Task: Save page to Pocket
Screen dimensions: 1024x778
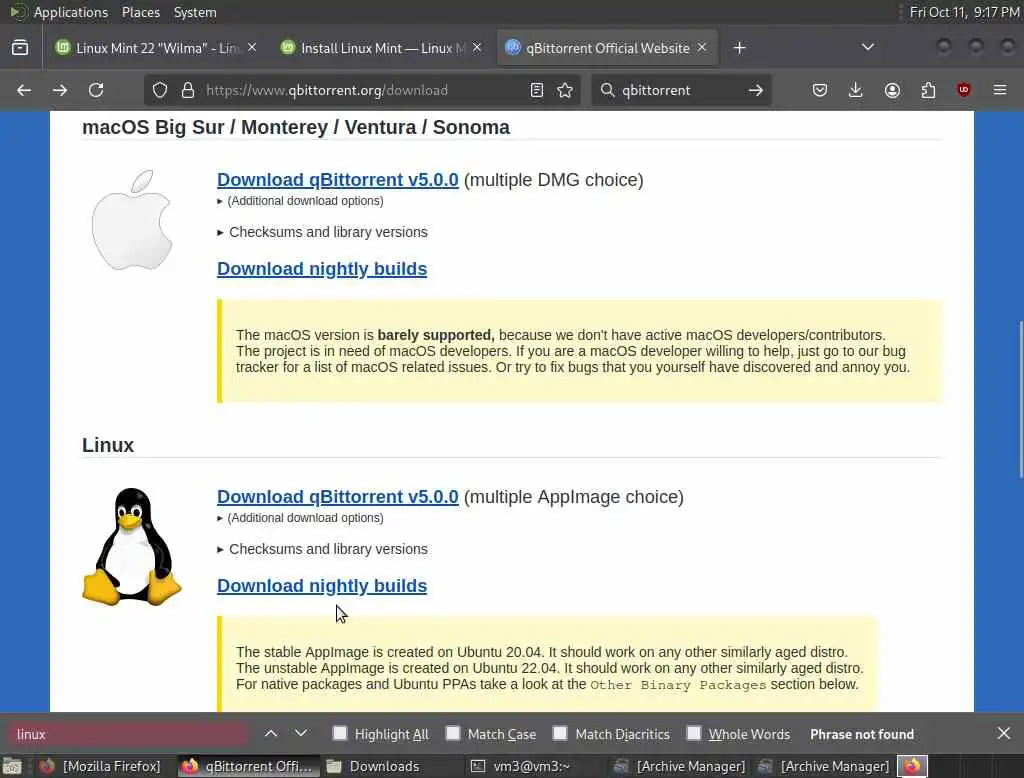Action: point(820,90)
